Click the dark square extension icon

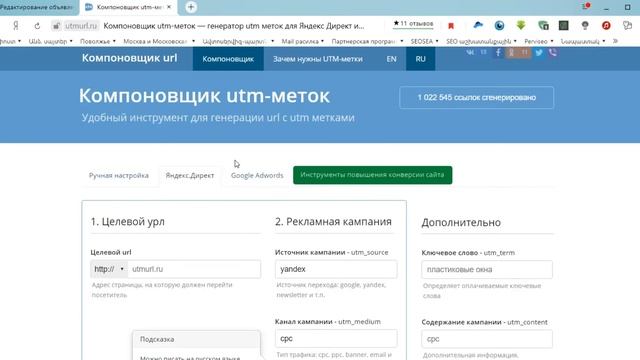[x=564, y=25]
